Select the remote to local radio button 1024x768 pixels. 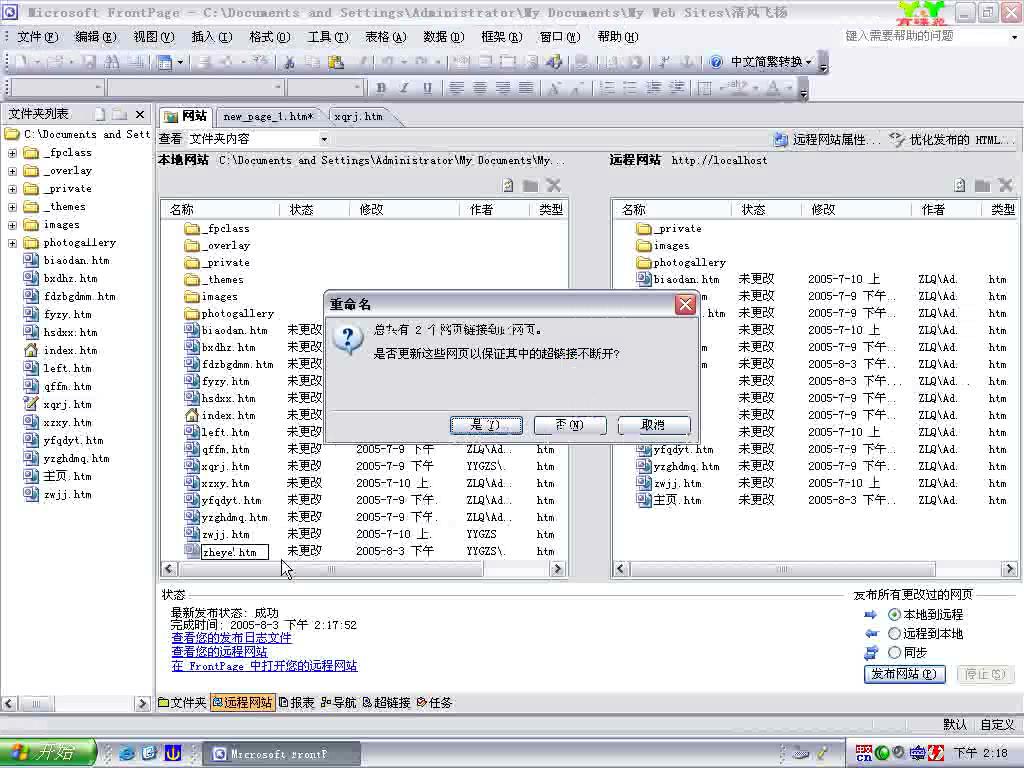(894, 633)
